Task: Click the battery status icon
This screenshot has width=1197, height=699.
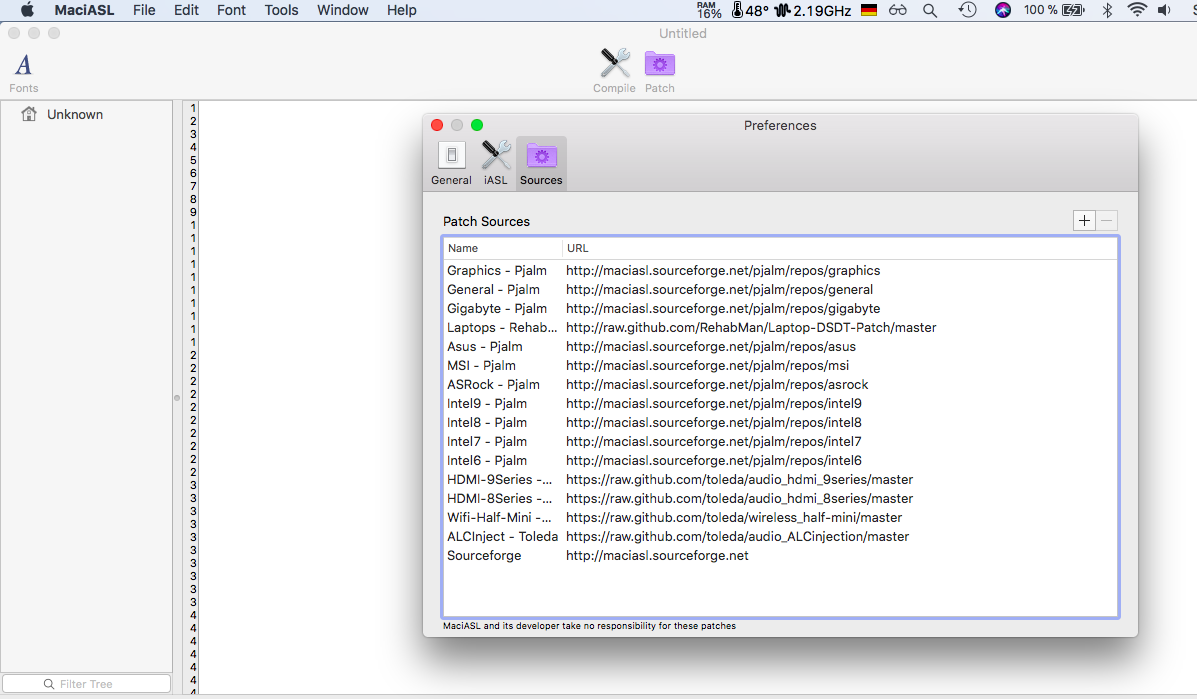Action: pyautogui.click(x=1073, y=10)
